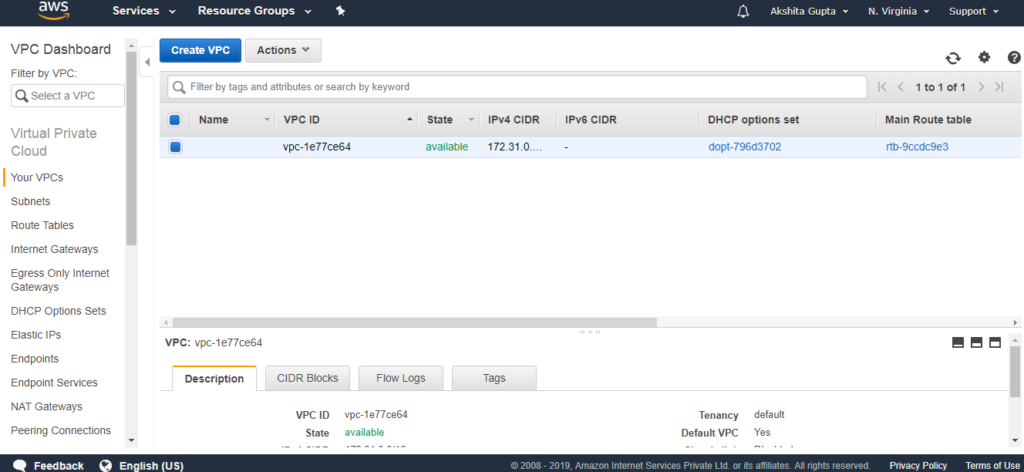Click the pane divider resize handle dots
Image resolution: width=1024 pixels, height=472 pixels.
click(x=590, y=332)
